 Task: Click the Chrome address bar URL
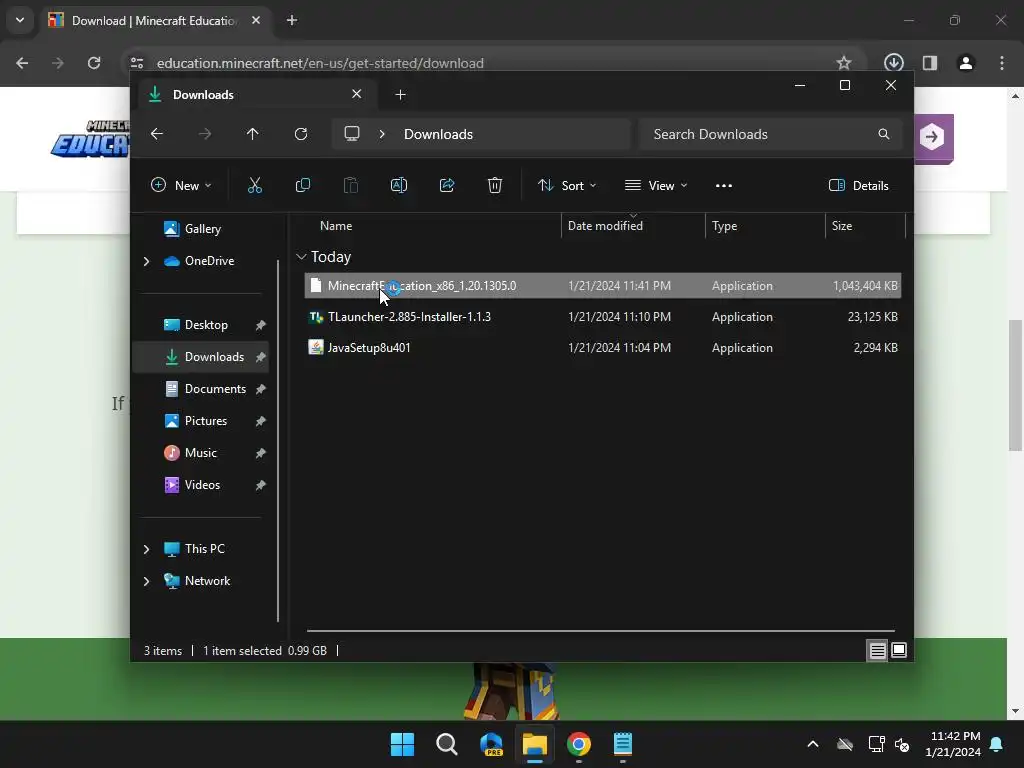pyautogui.click(x=320, y=63)
